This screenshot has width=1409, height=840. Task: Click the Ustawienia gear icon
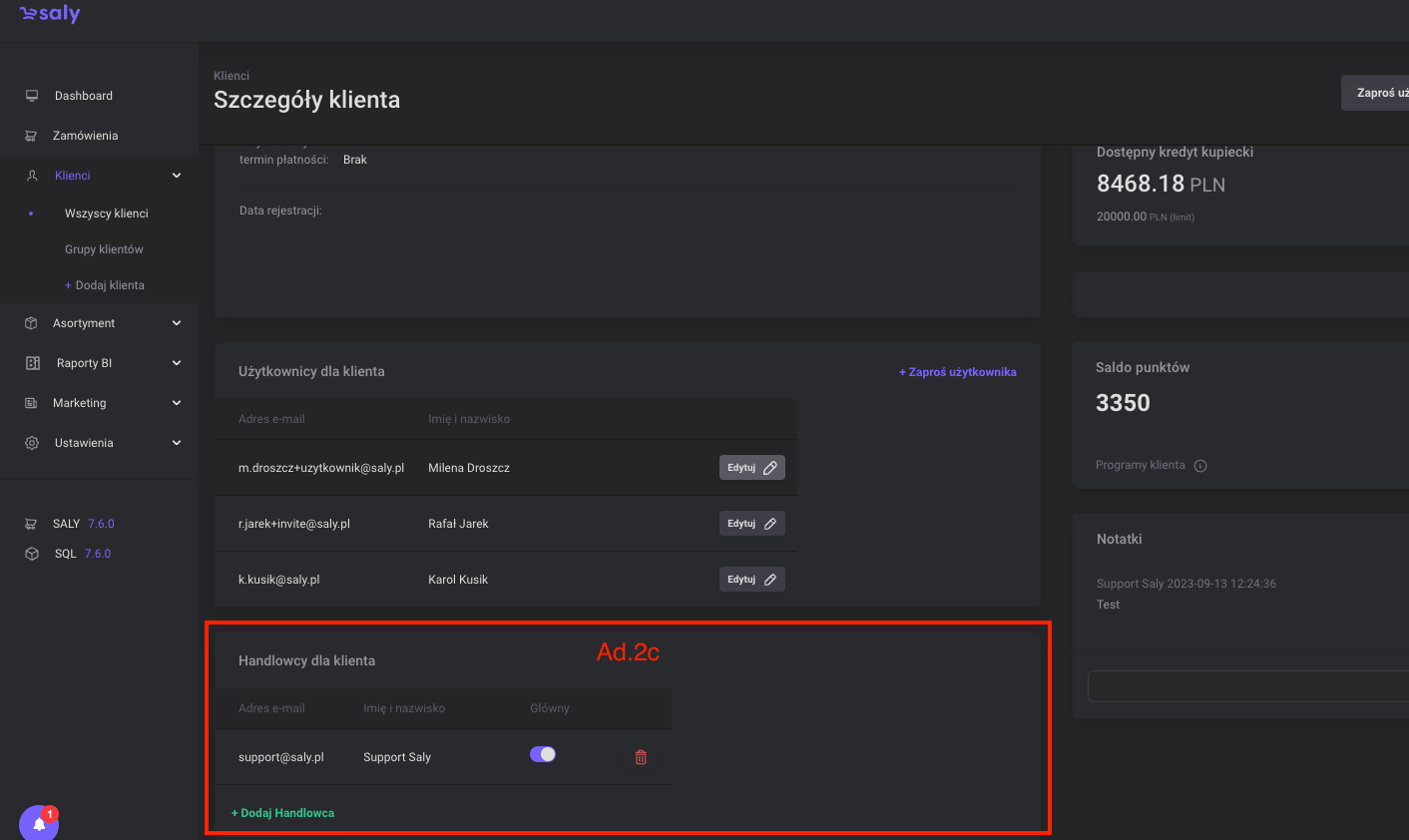click(32, 443)
